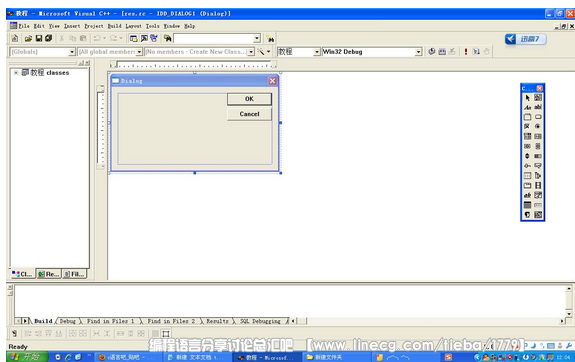575x362 pixels.
Task: Choose the Button control from Controls palette
Action: (x=538, y=117)
